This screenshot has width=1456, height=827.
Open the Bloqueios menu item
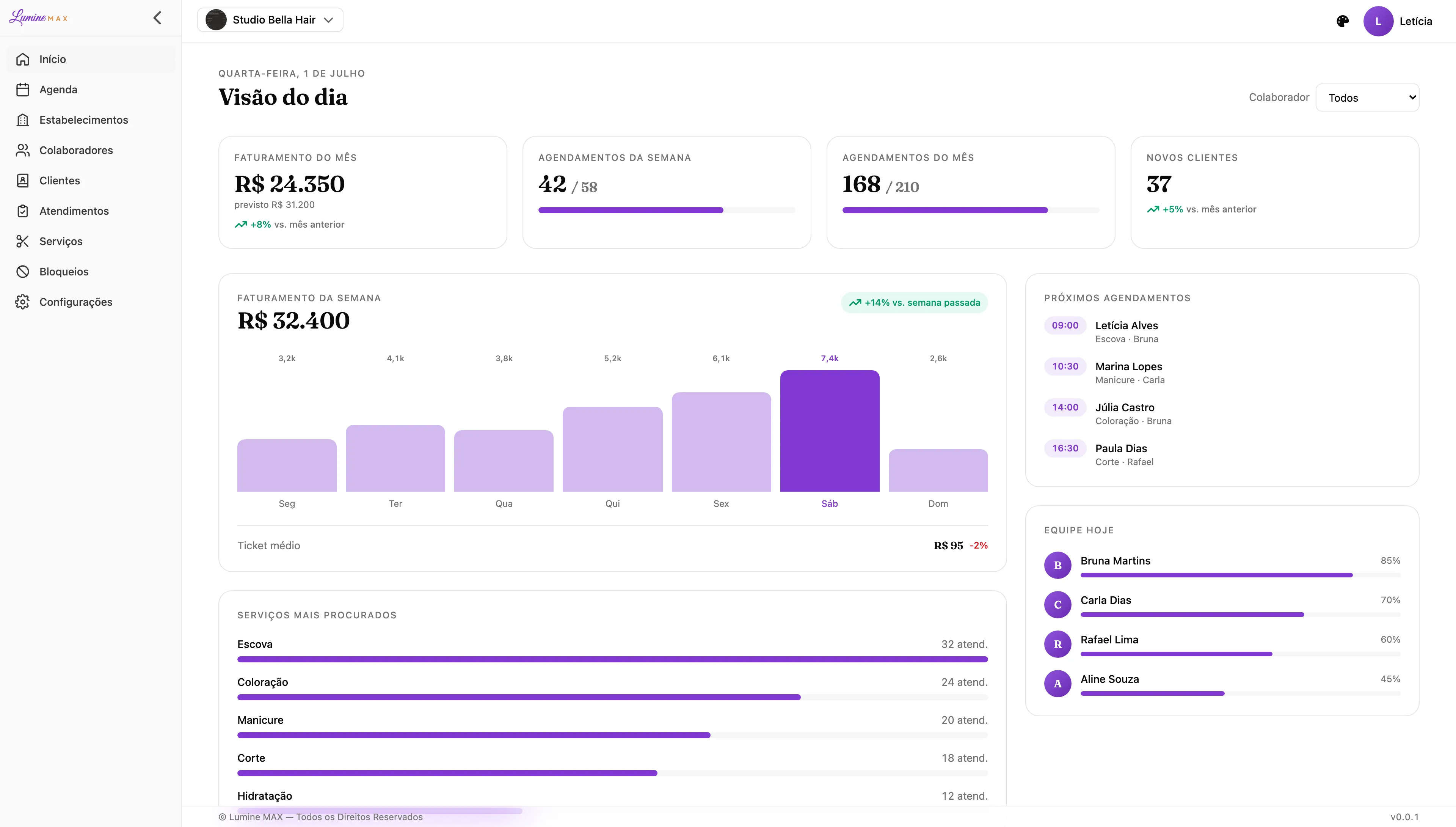[91, 272]
